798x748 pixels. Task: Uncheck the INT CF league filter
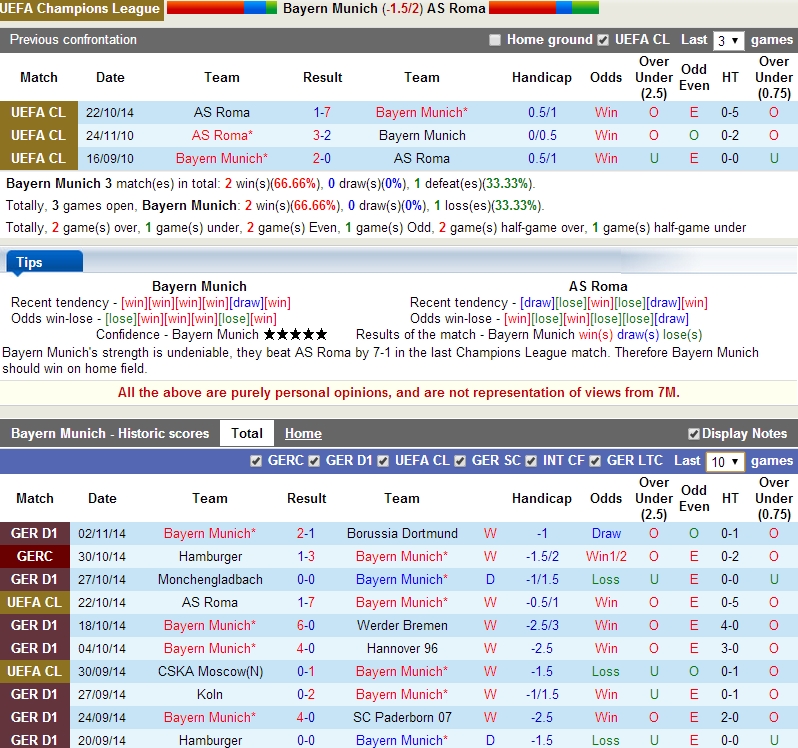[x=531, y=461]
